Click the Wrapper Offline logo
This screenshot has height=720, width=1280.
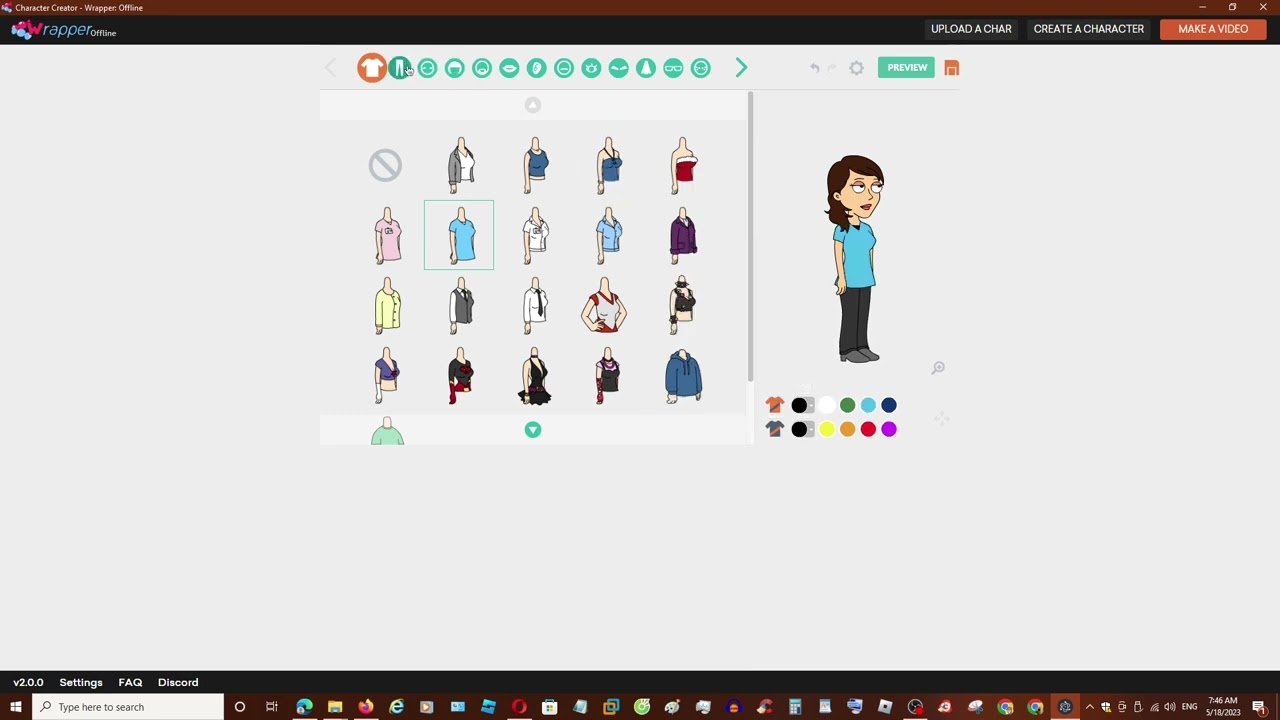point(64,30)
